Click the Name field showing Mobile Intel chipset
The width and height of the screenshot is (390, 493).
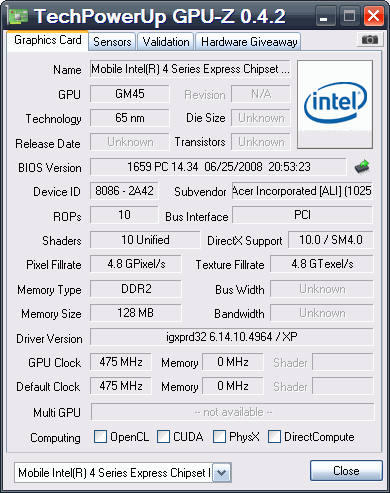coord(190,69)
